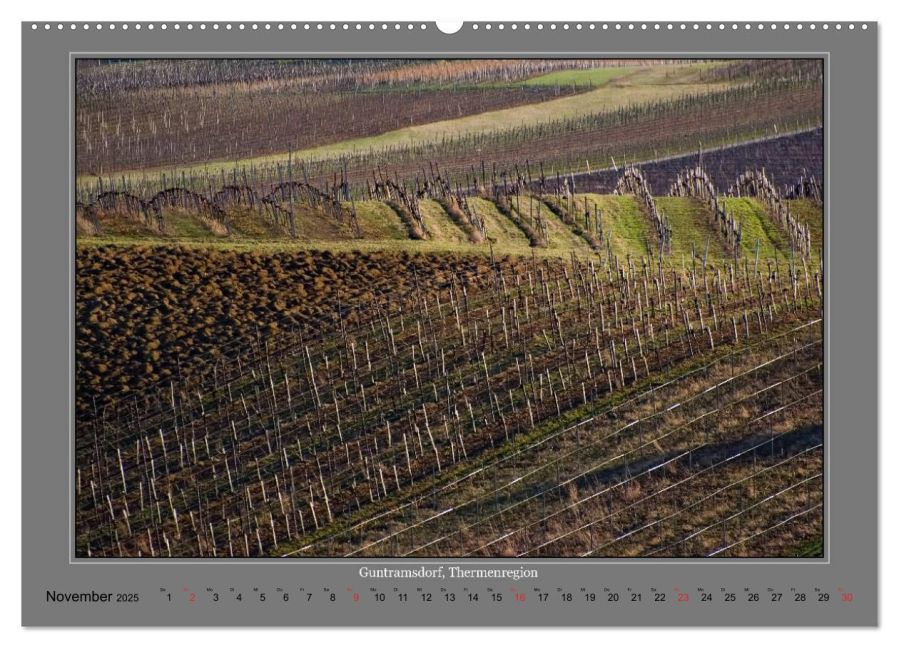Select day 26 in the calendar strip
Viewport: 899px width, 648px height.
pos(753,598)
